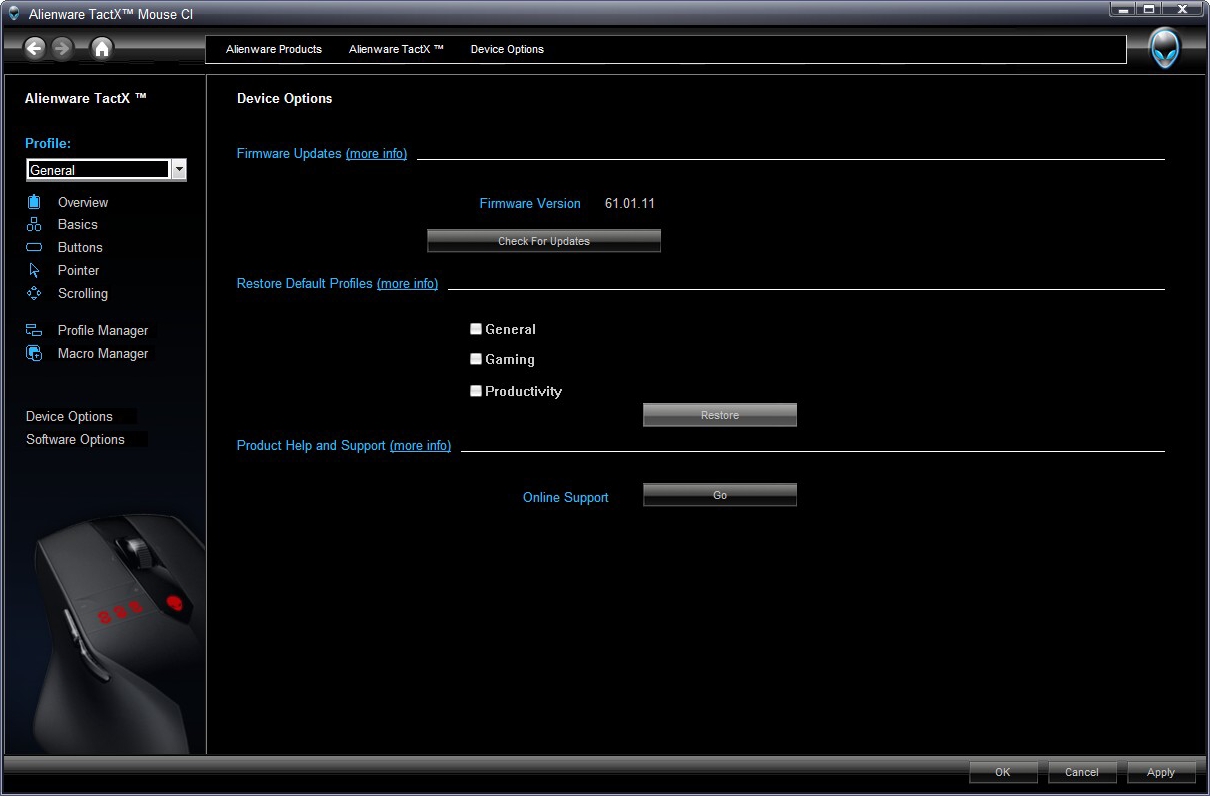Click the Buttons sidebar icon
The width and height of the screenshot is (1210, 796).
(34, 247)
